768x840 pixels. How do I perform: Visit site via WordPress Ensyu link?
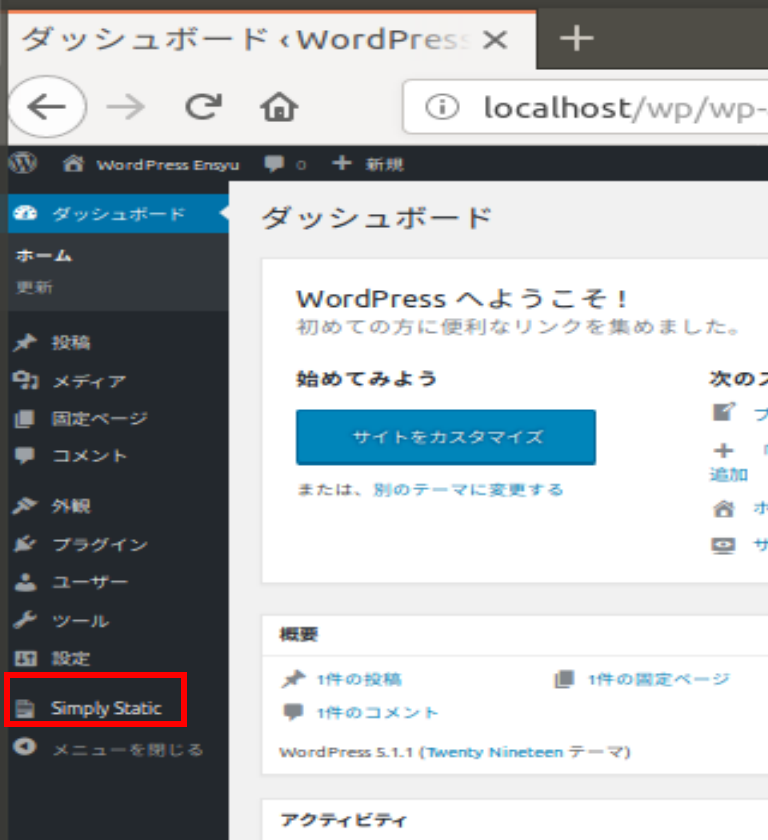pyautogui.click(x=151, y=164)
